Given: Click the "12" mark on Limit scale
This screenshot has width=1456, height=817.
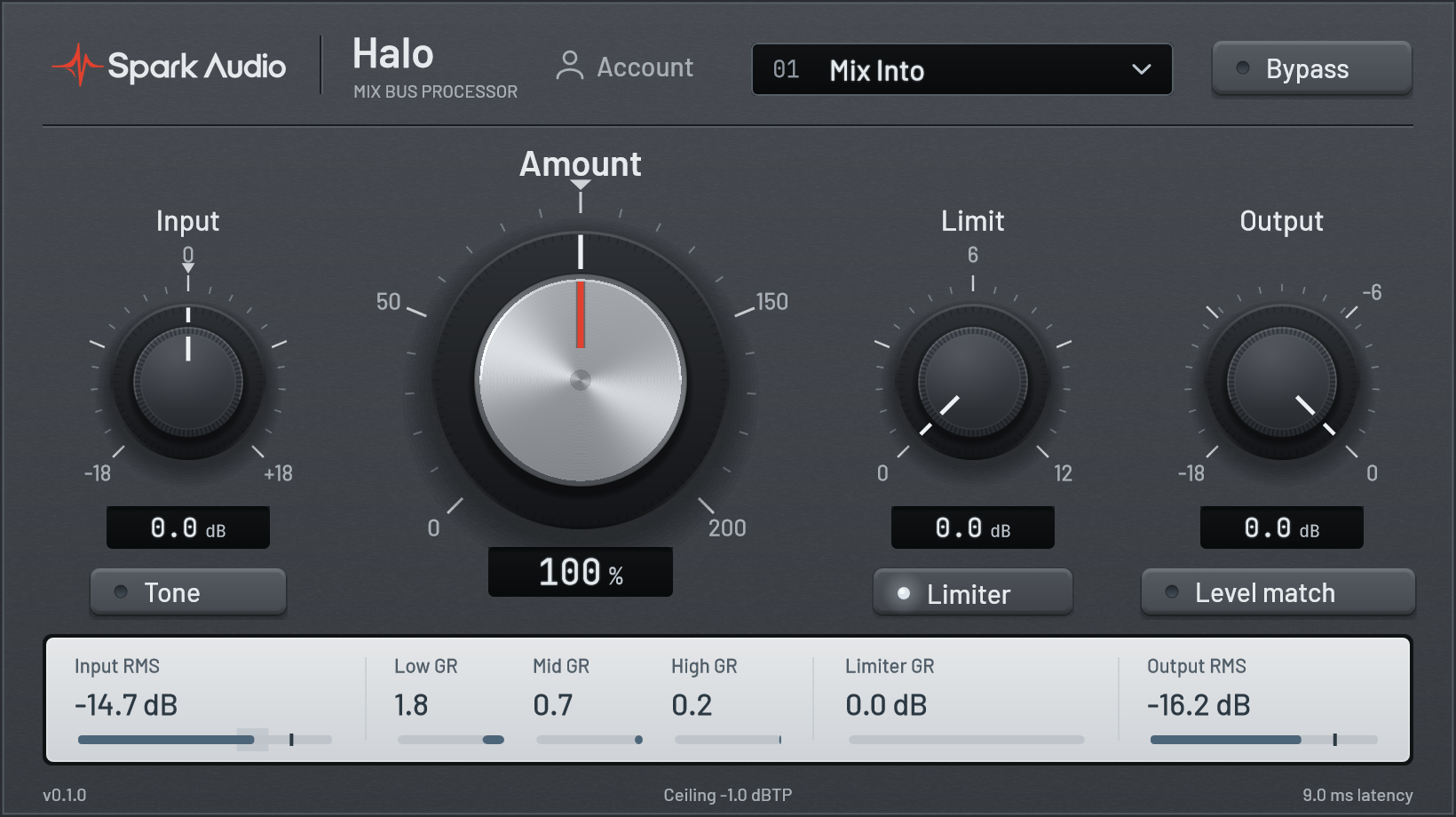Looking at the screenshot, I should 1063,473.
